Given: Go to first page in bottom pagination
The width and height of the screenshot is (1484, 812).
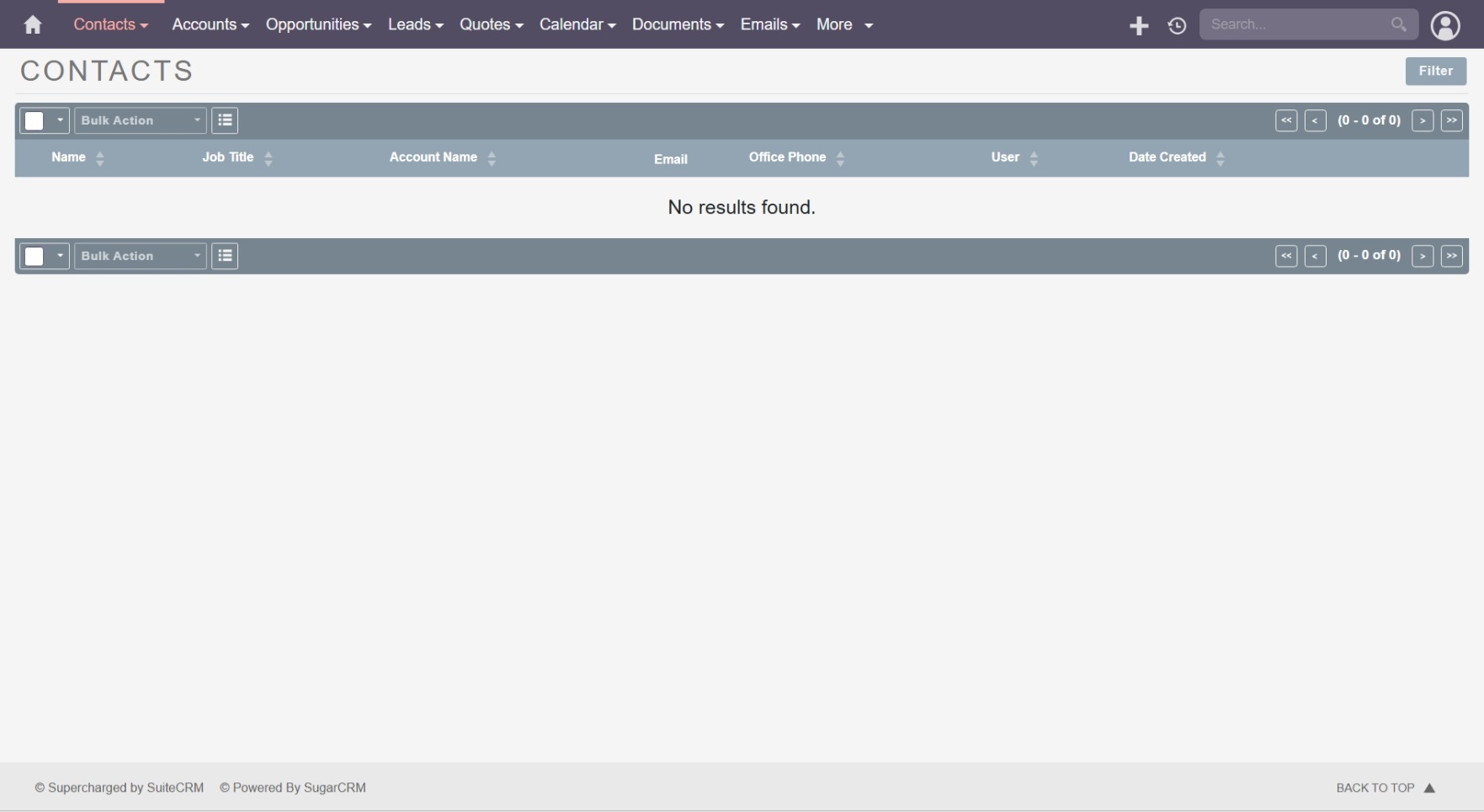Looking at the screenshot, I should click(1286, 256).
